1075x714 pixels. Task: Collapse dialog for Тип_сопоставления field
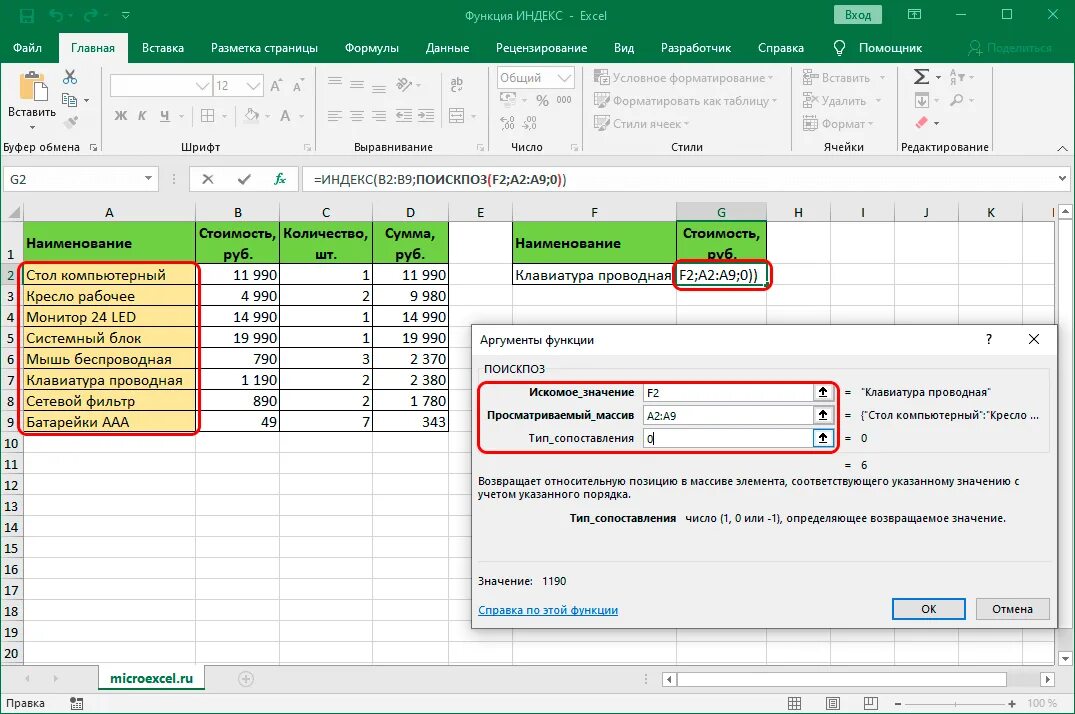[823, 438]
